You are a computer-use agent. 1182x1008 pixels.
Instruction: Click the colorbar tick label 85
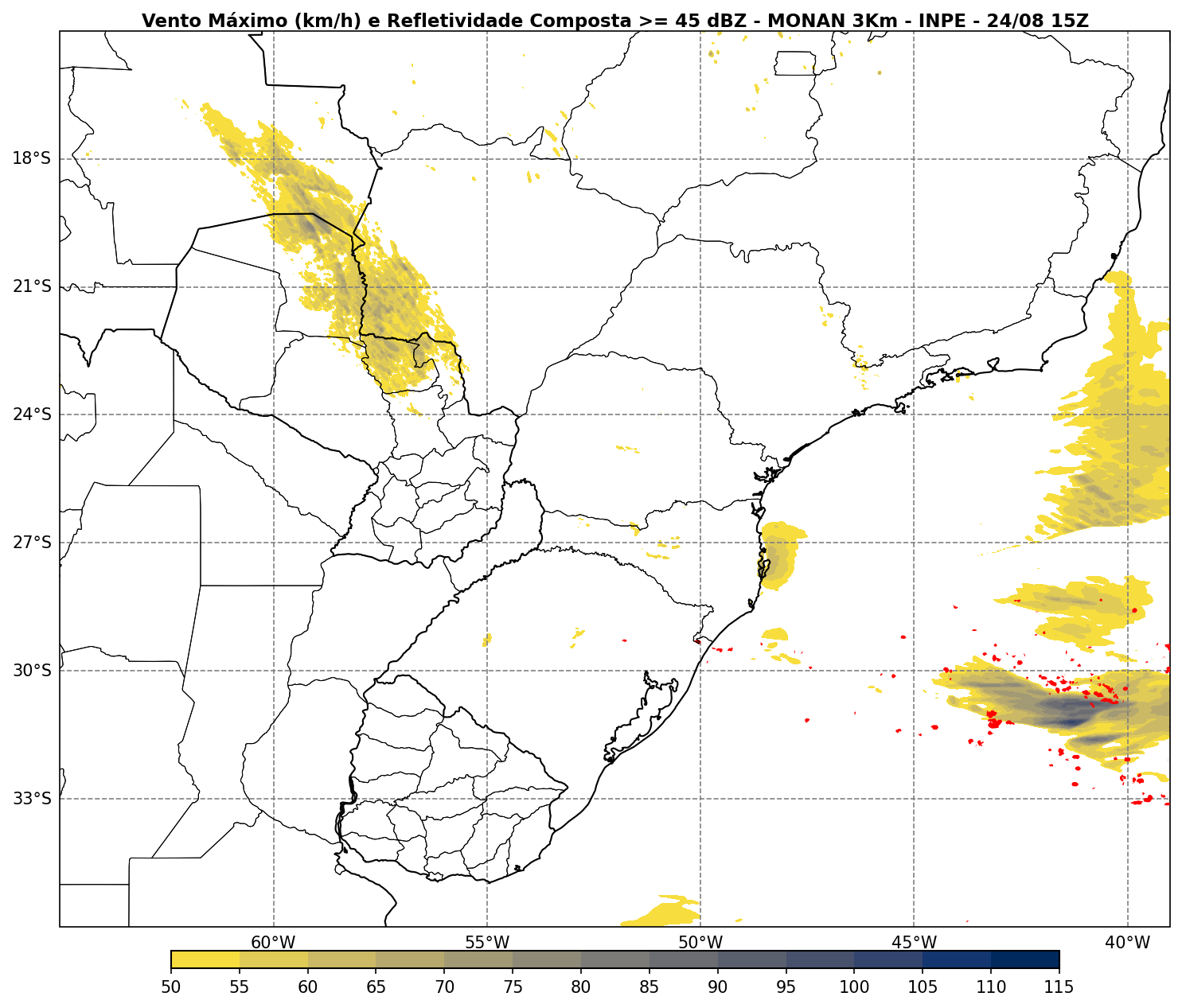click(650, 987)
